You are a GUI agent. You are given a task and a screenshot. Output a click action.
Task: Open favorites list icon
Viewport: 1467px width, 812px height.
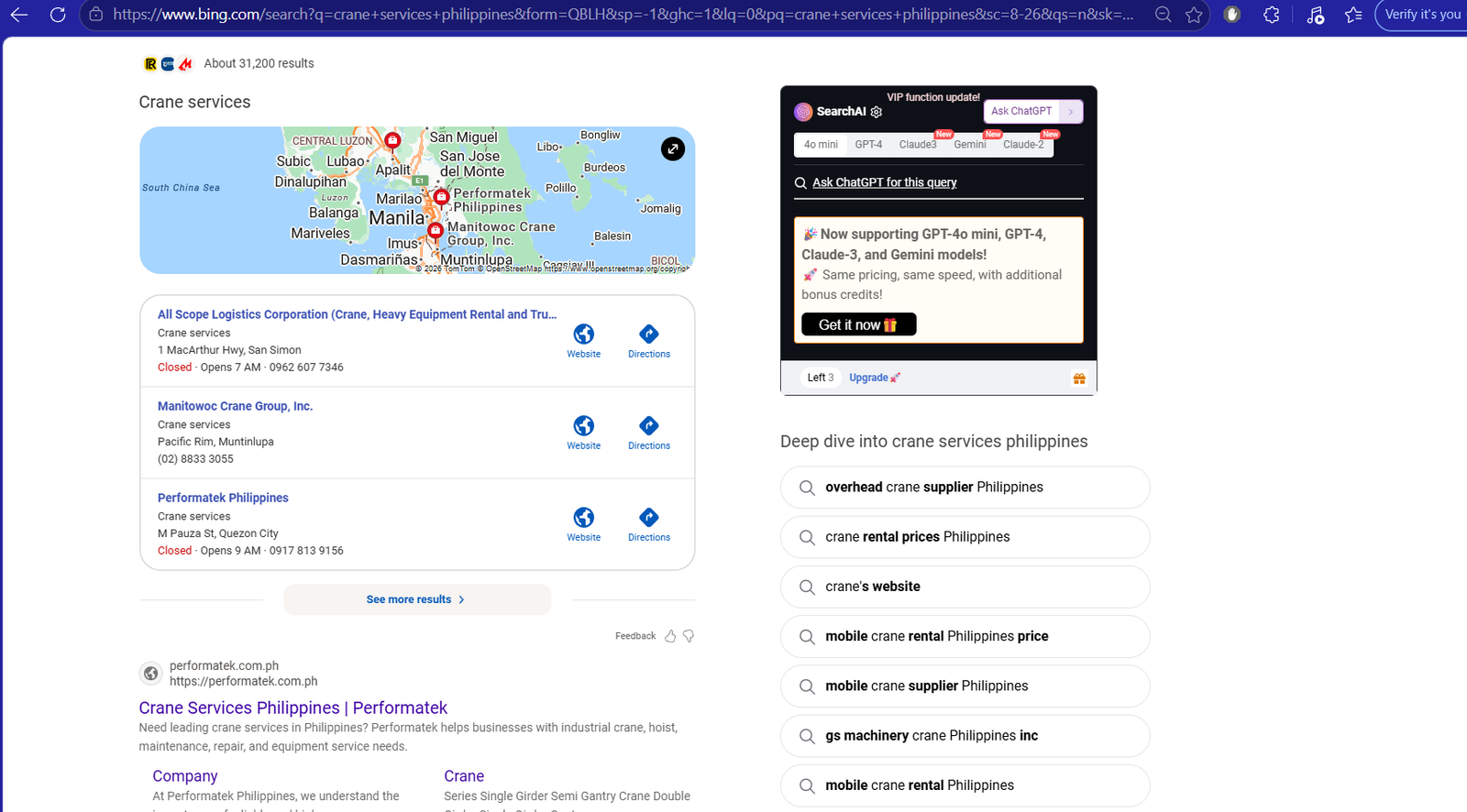1353,15
